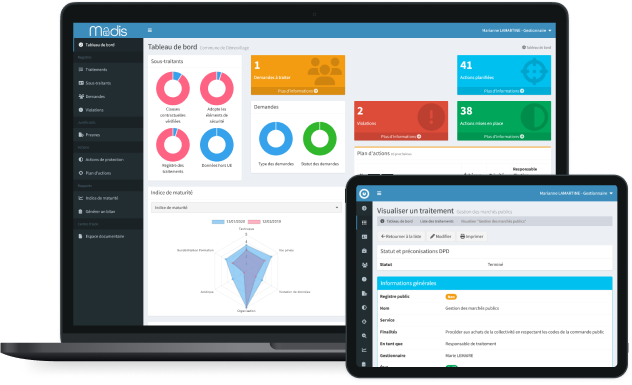Screen dimensions: 632x385
Task: Click Retourner à la liste button
Action: [401, 237]
